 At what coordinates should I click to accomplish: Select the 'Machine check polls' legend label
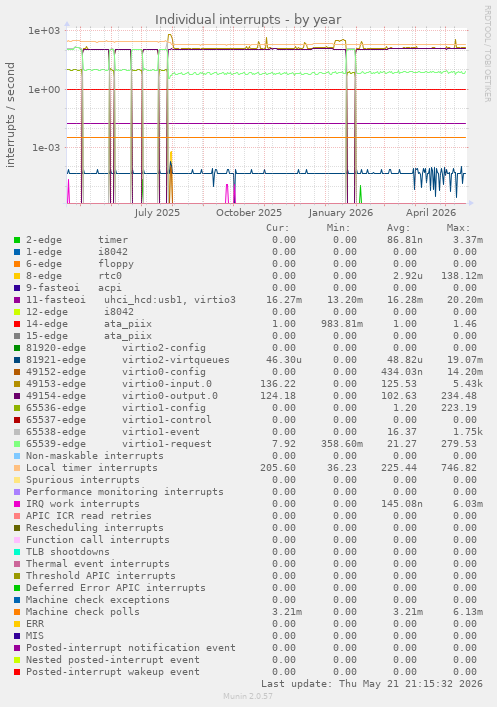[x=83, y=611]
